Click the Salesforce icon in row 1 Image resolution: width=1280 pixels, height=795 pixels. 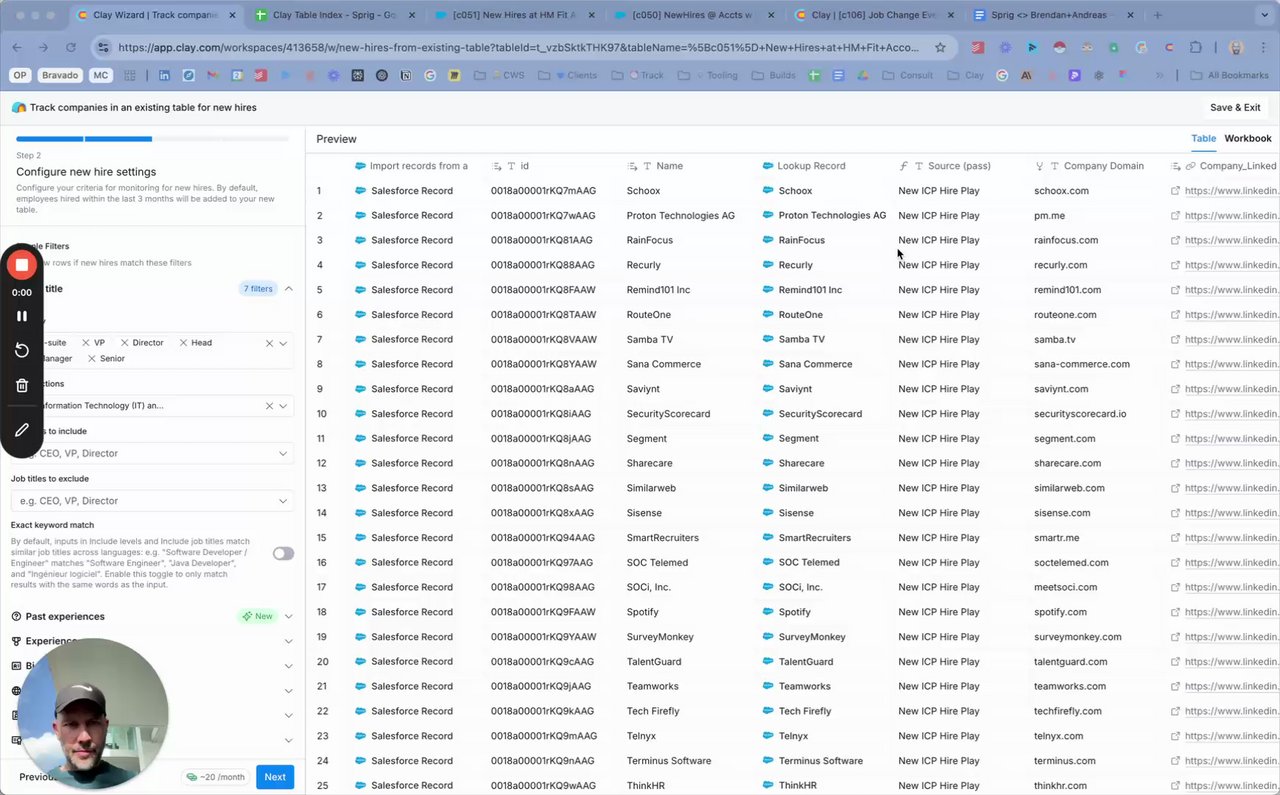point(360,191)
